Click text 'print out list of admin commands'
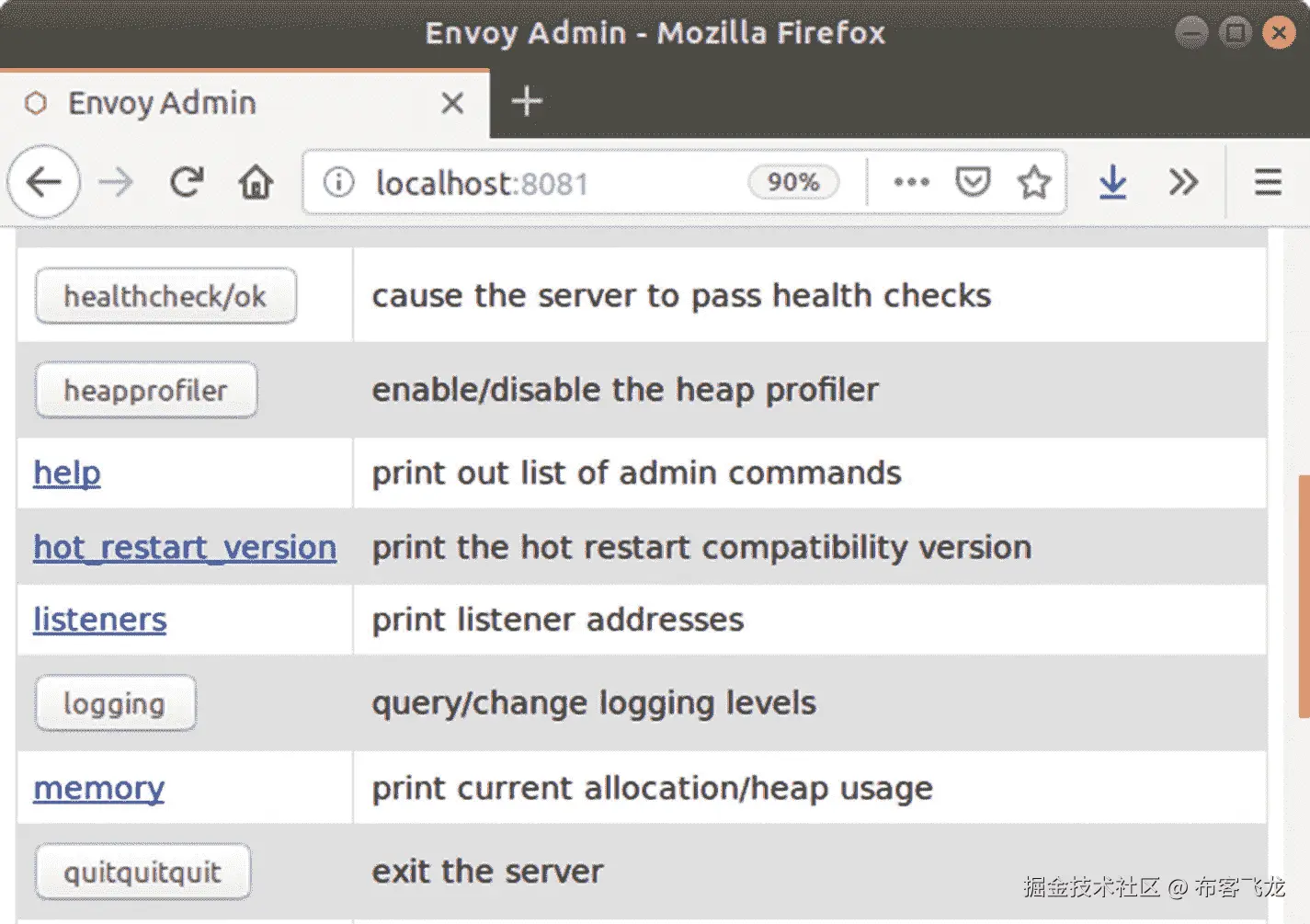Screen dimensions: 1310x924 point(636,473)
